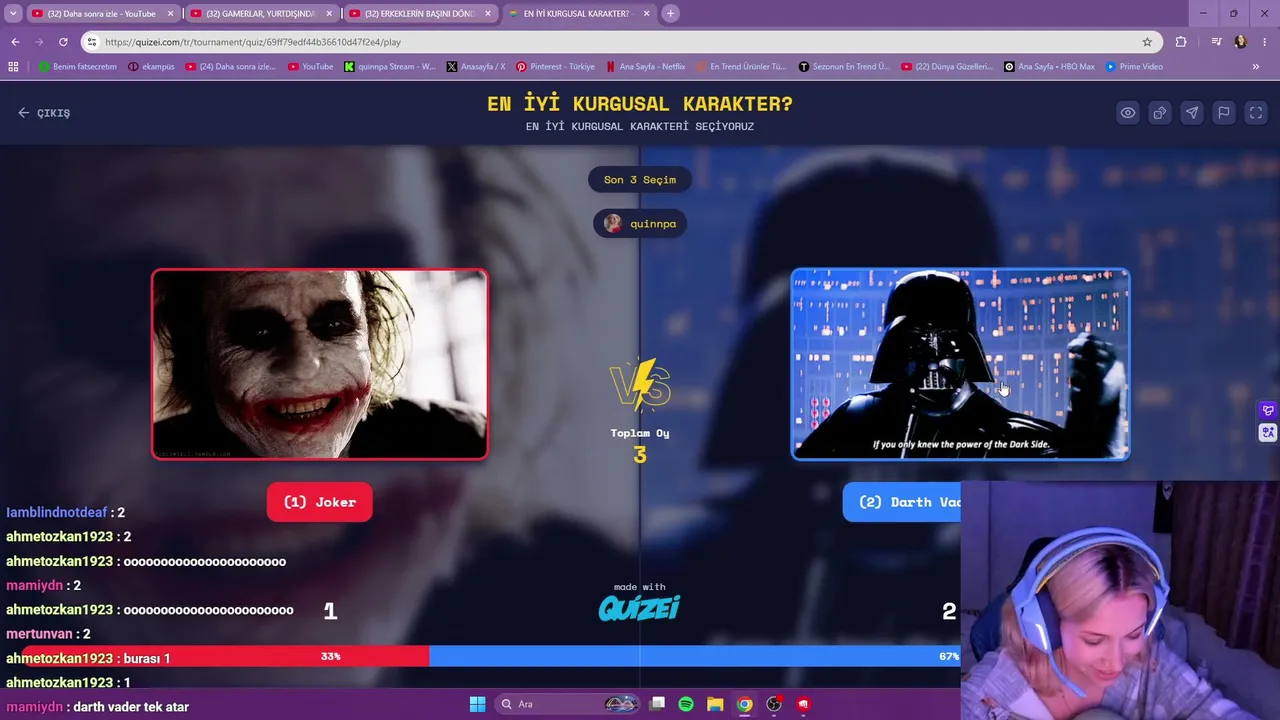Close the Daha sonra izle YouTube tab
Viewport: 1280px width, 720px height.
170,14
